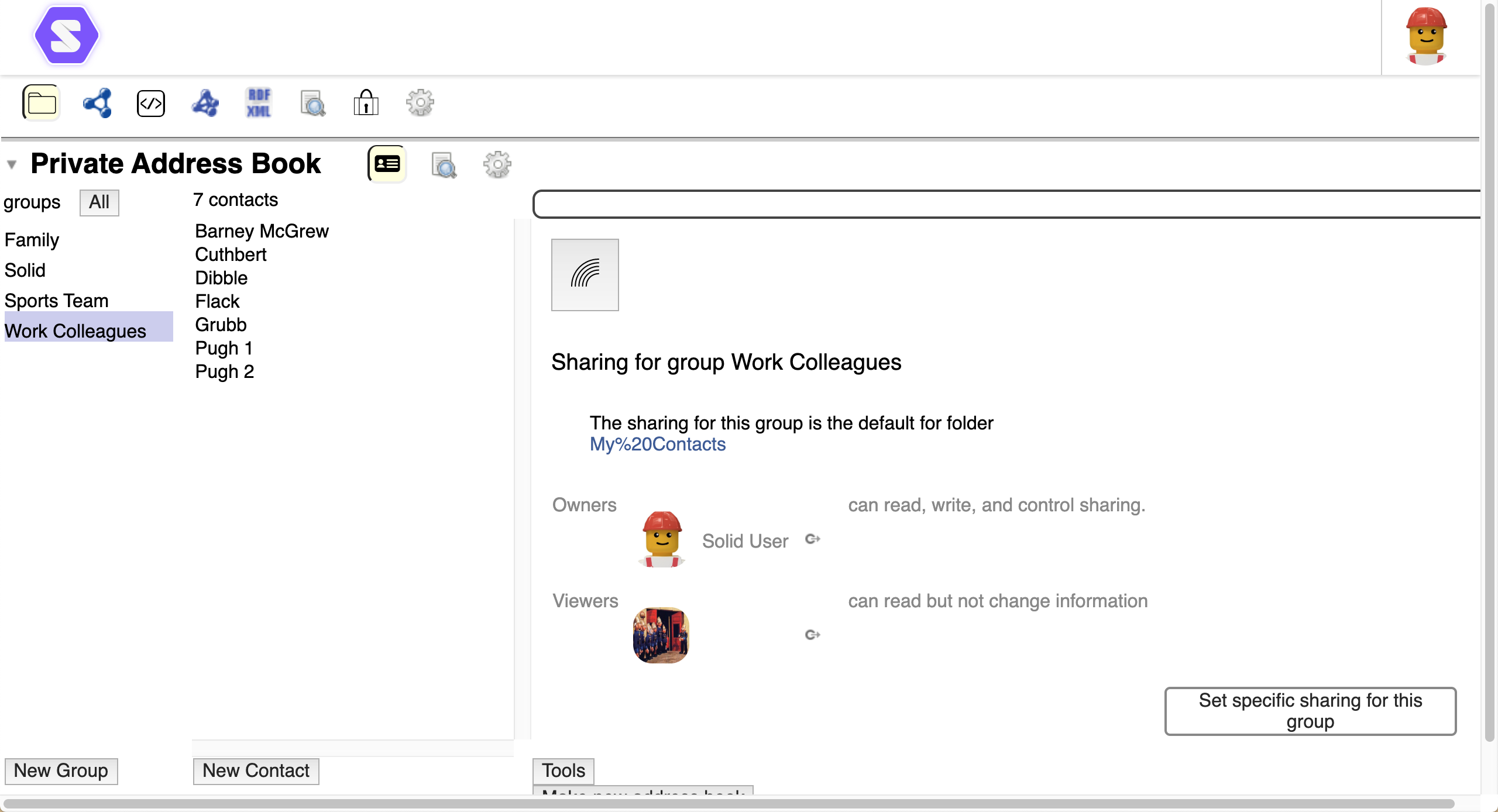Switch to the Tools tab
Viewport: 1498px width, 812px height.
tap(562, 771)
